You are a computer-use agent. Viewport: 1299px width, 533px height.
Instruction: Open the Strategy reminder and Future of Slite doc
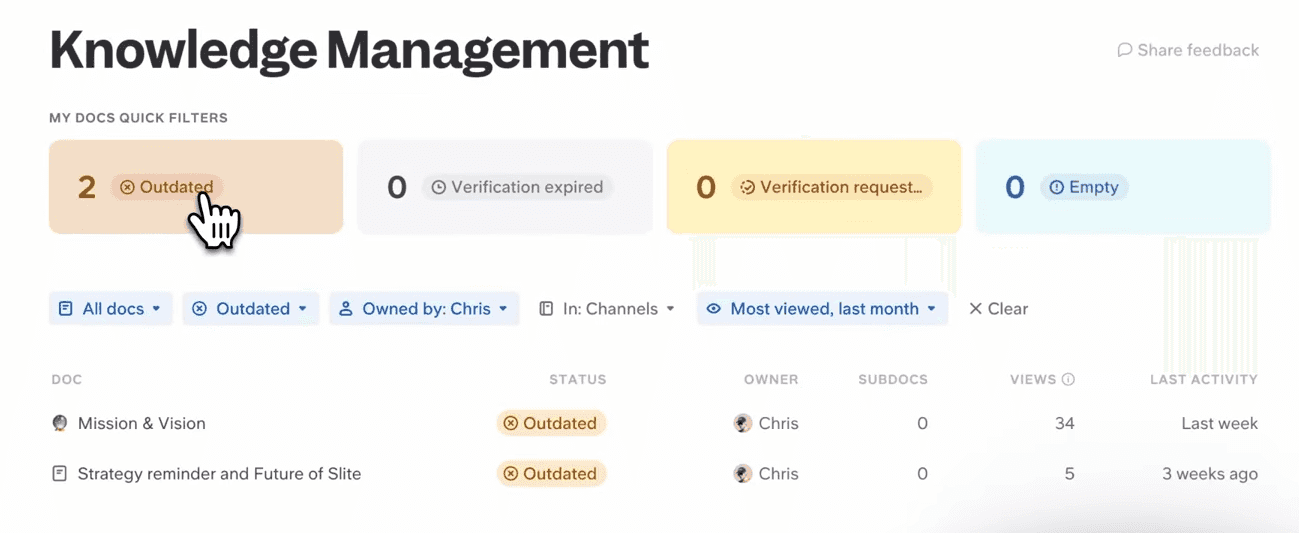[219, 474]
